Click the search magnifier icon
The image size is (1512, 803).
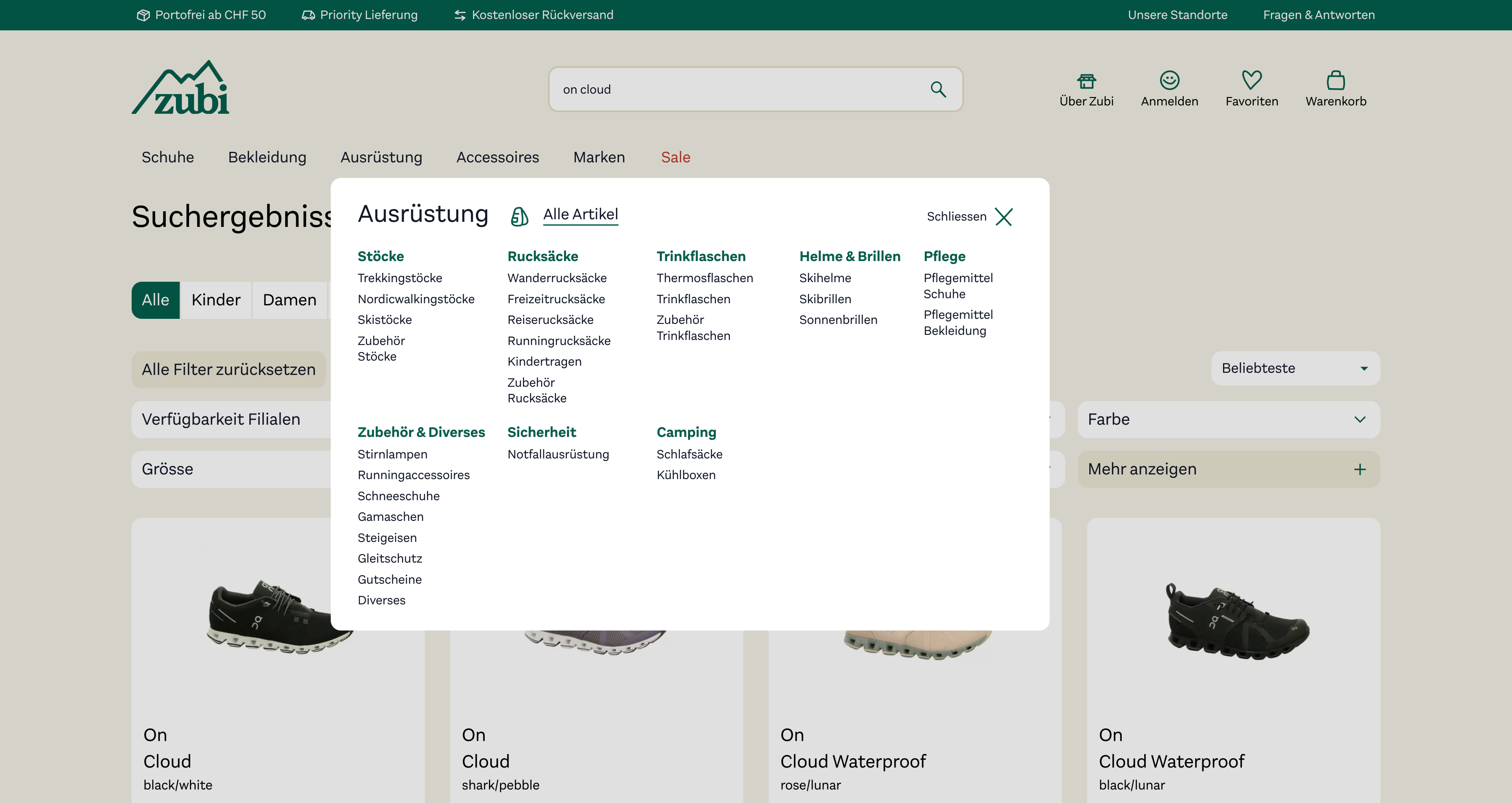pyautogui.click(x=938, y=89)
